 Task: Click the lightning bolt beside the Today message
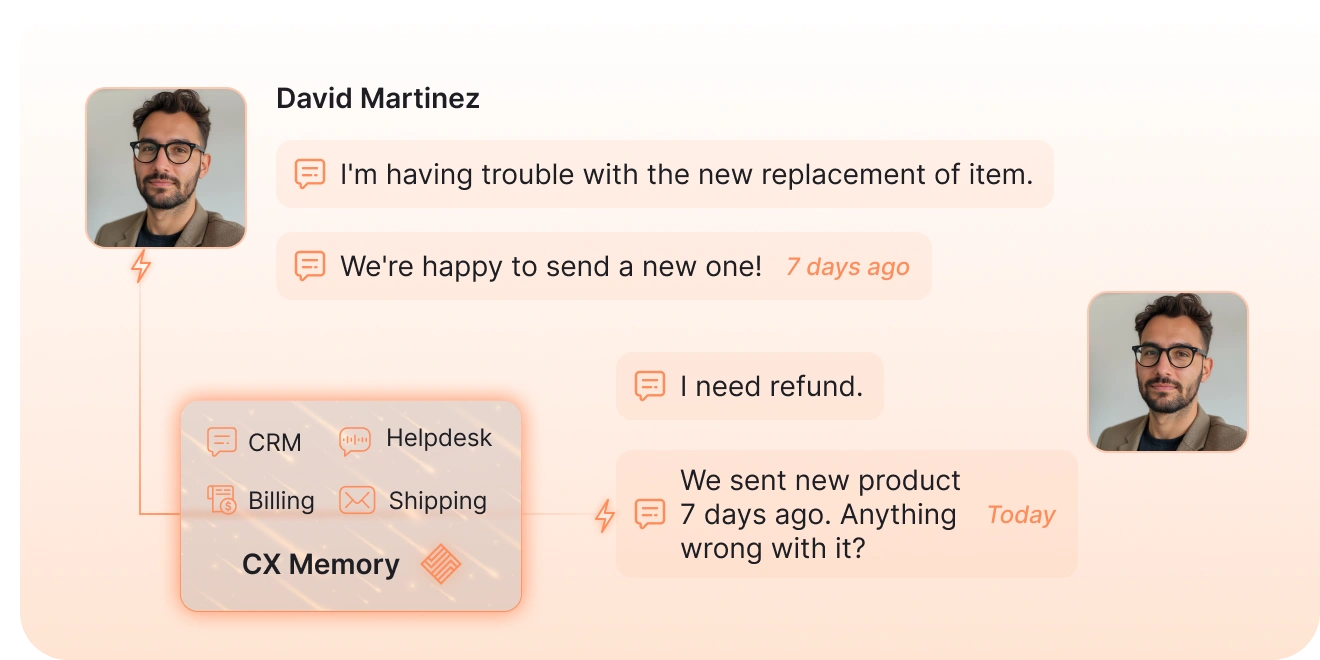point(604,515)
